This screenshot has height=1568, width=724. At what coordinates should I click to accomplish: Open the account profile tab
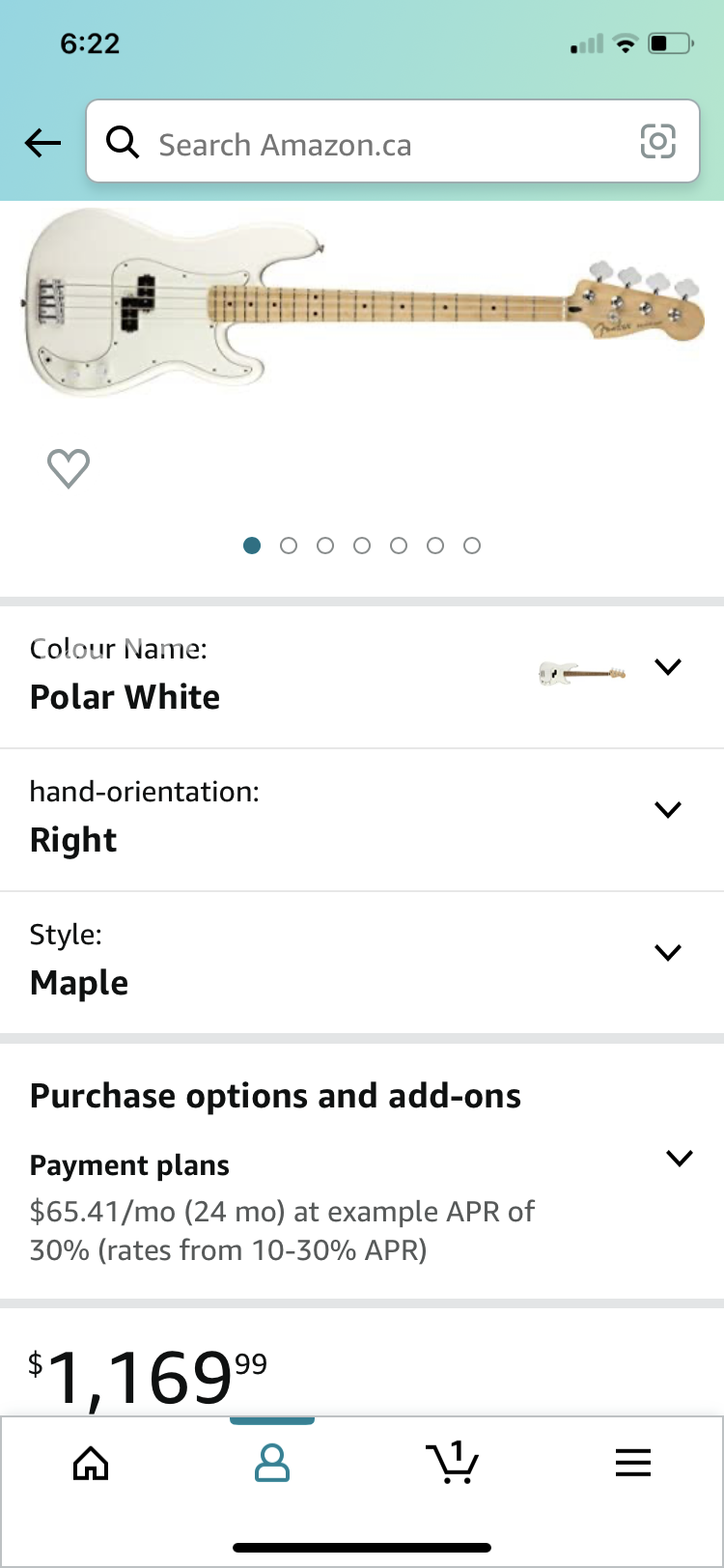[x=272, y=1463]
